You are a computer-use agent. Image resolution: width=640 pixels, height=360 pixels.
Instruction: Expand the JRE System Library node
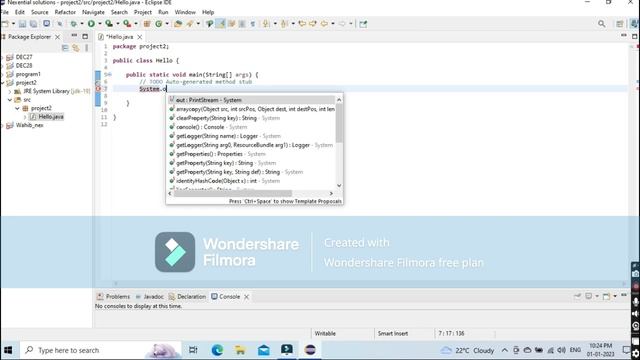pyautogui.click(x=10, y=91)
